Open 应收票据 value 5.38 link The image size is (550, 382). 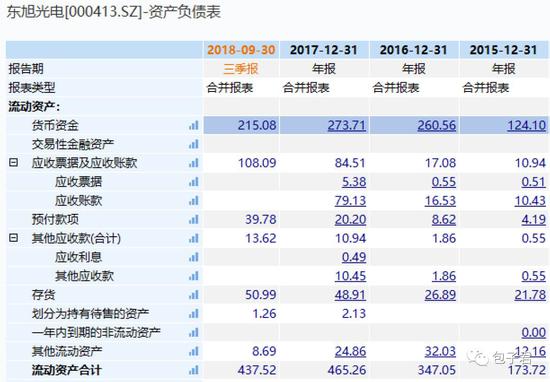[x=354, y=182]
